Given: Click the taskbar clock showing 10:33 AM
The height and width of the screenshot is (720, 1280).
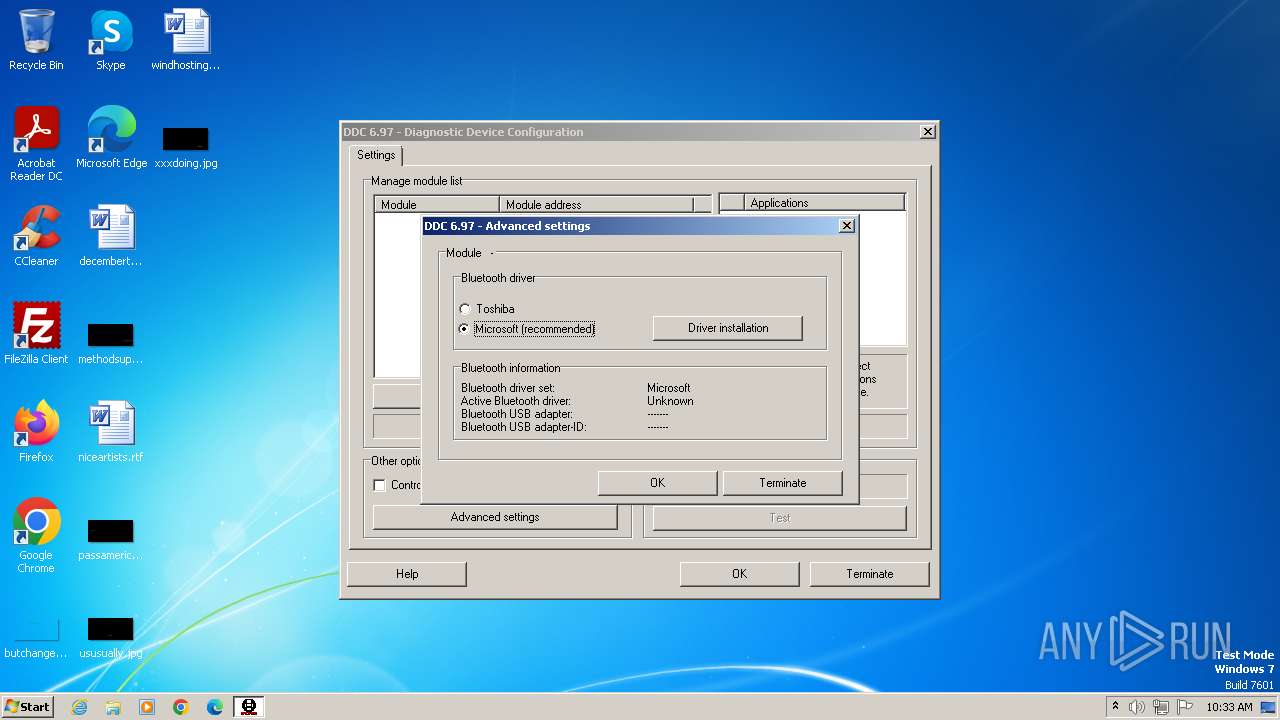Looking at the screenshot, I should pos(1229,707).
